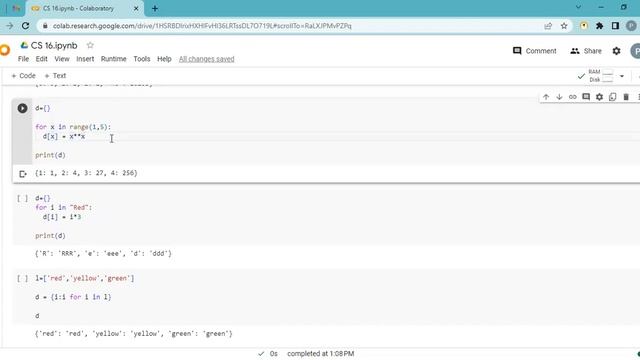Click the l=['red','yellow','green'] line
The width and height of the screenshot is (640, 360).
[x=84, y=278]
